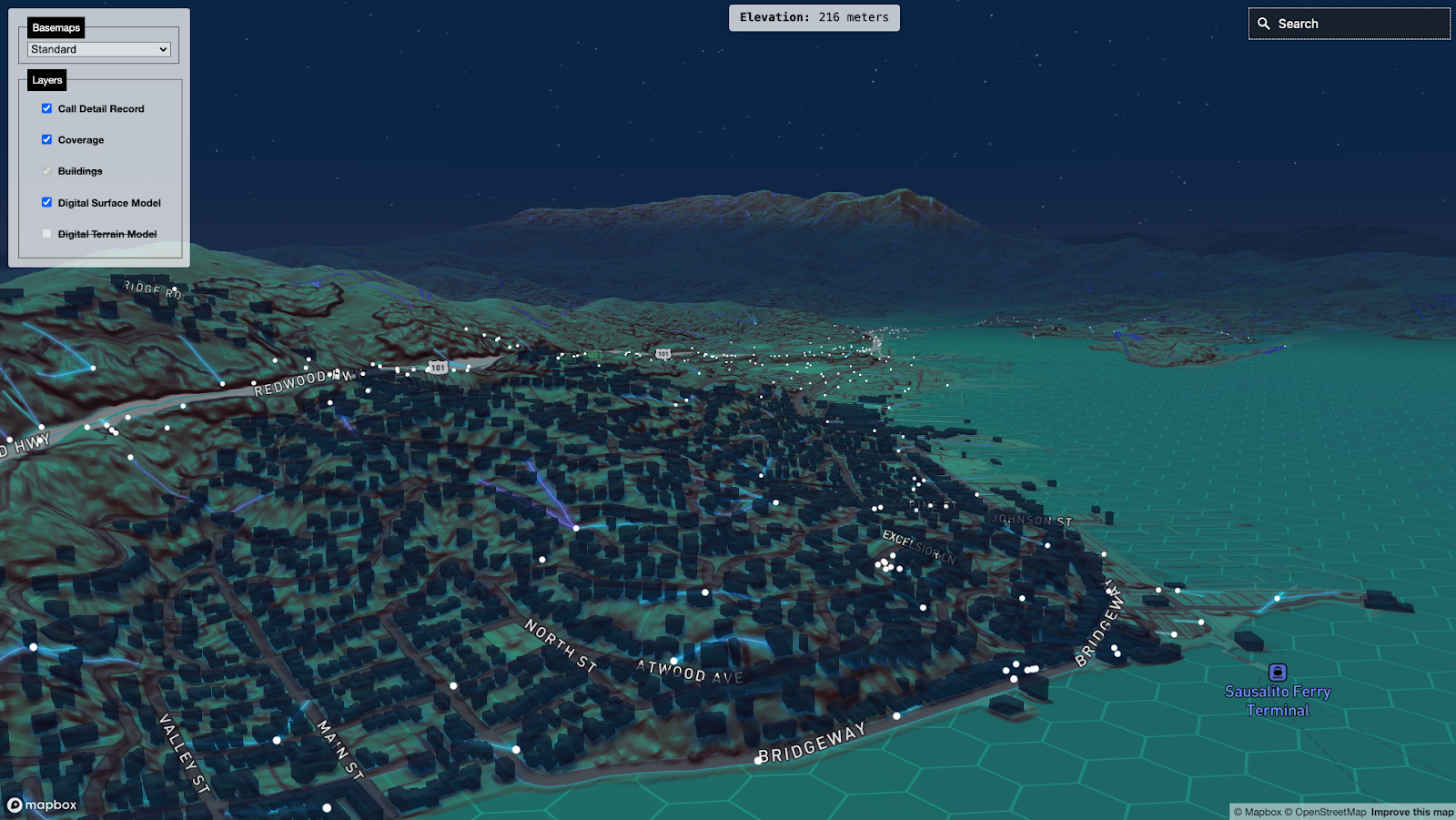Enable the Buildings layer

point(46,170)
